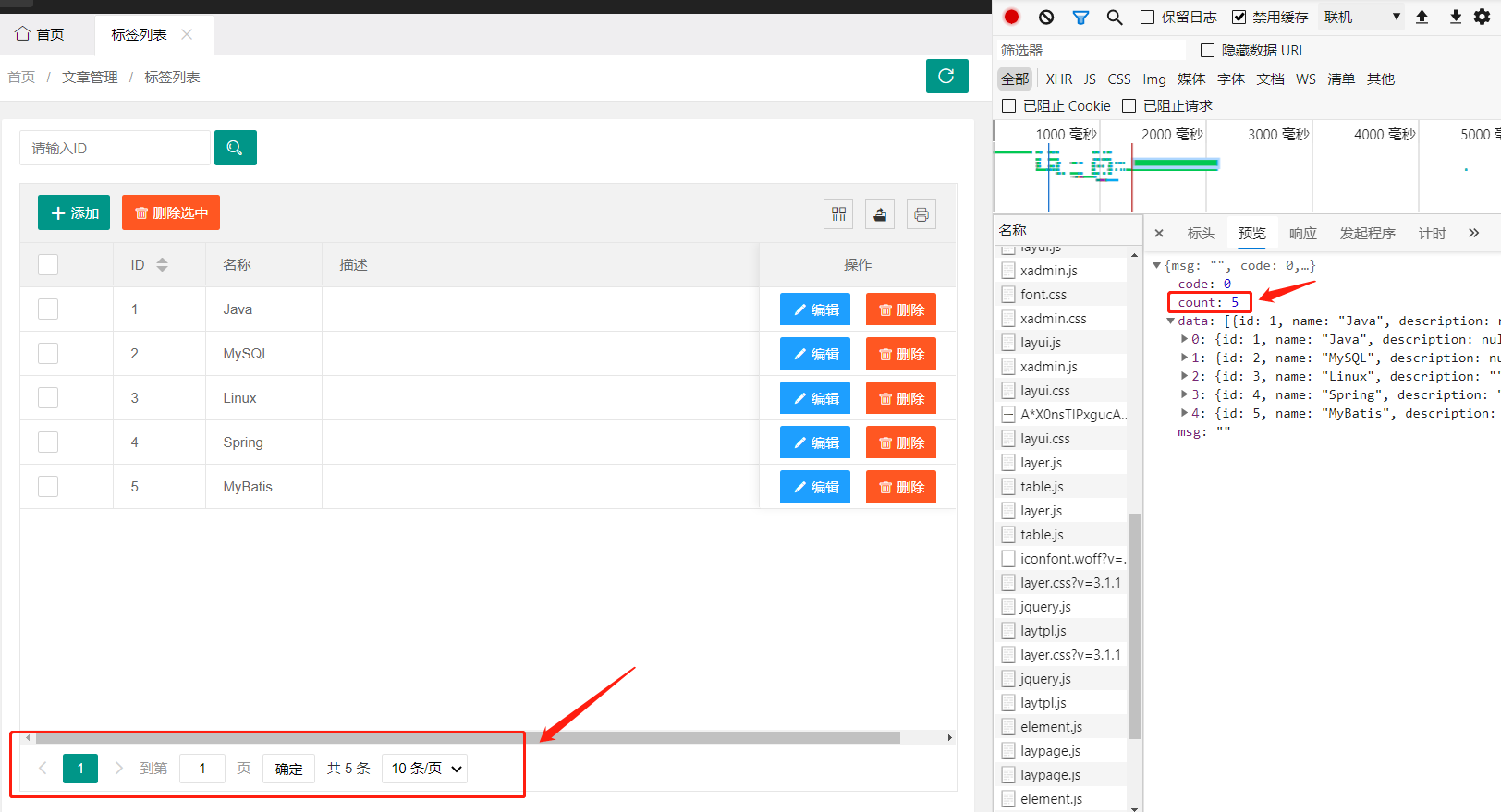Viewport: 1501px width, 812px height.
Task: Click the red record network log button
Action: click(1011, 17)
